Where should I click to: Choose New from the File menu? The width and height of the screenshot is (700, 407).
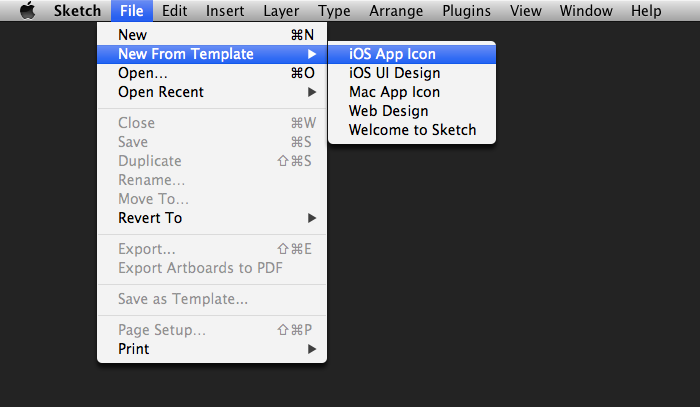[x=212, y=35]
